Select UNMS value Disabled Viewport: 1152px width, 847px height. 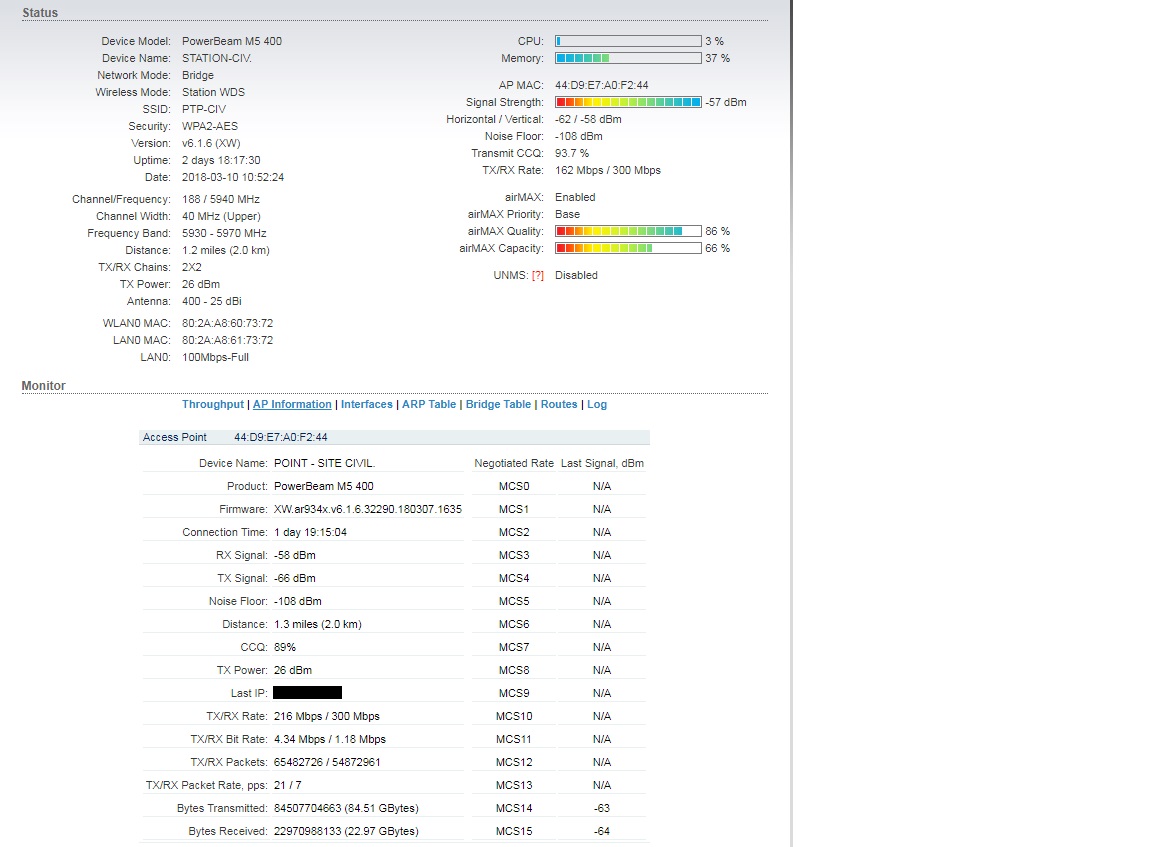coord(576,275)
